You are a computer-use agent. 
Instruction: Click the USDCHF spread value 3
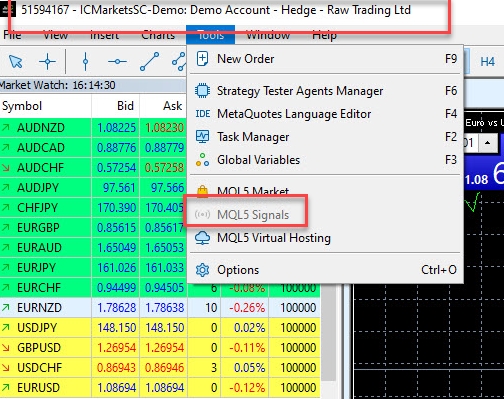(x=214, y=368)
